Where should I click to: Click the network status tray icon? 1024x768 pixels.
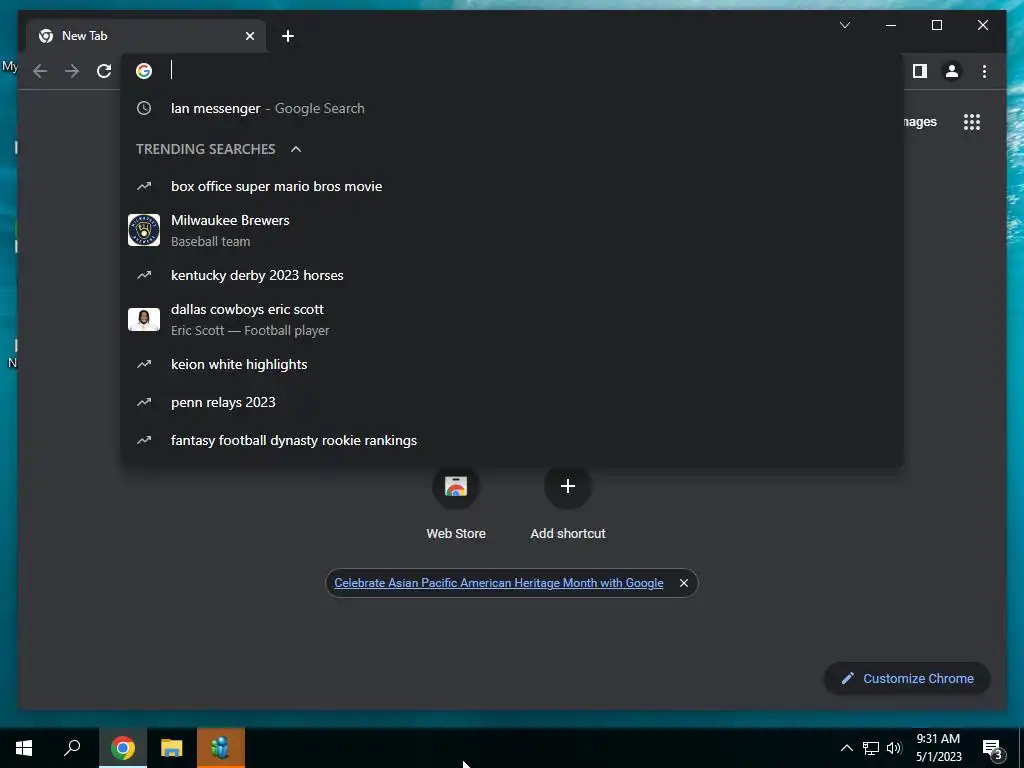871,748
